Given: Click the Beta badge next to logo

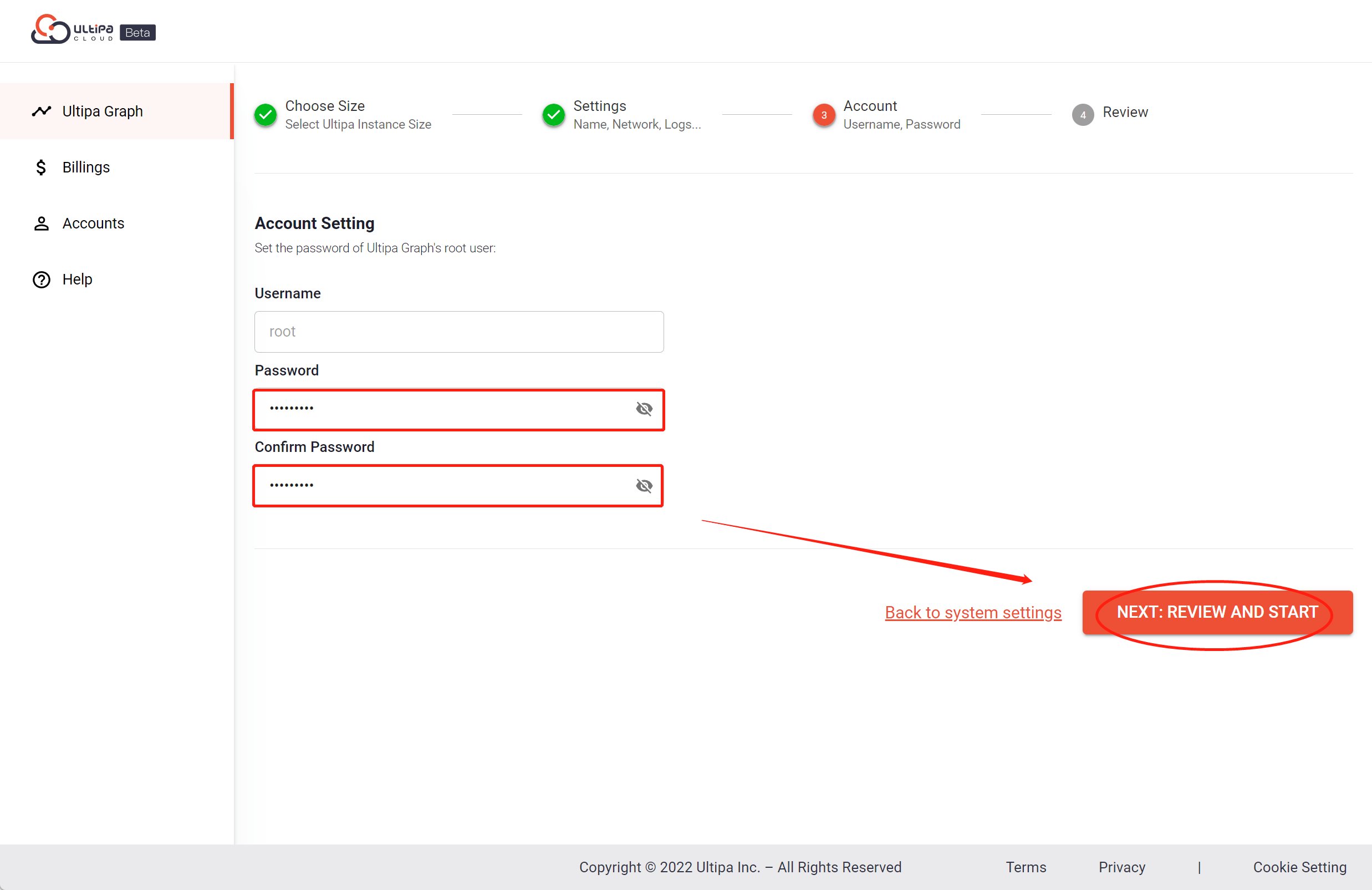Looking at the screenshot, I should (x=138, y=33).
